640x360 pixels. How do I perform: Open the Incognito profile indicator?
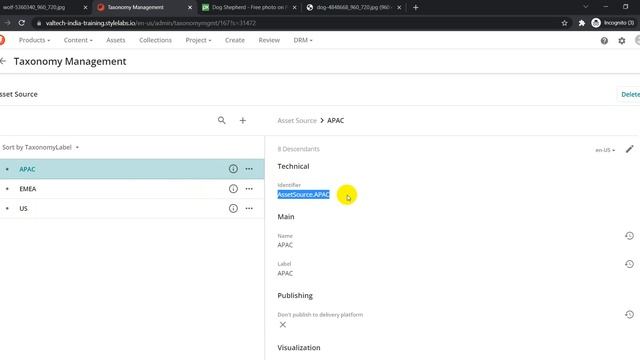[x=613, y=23]
